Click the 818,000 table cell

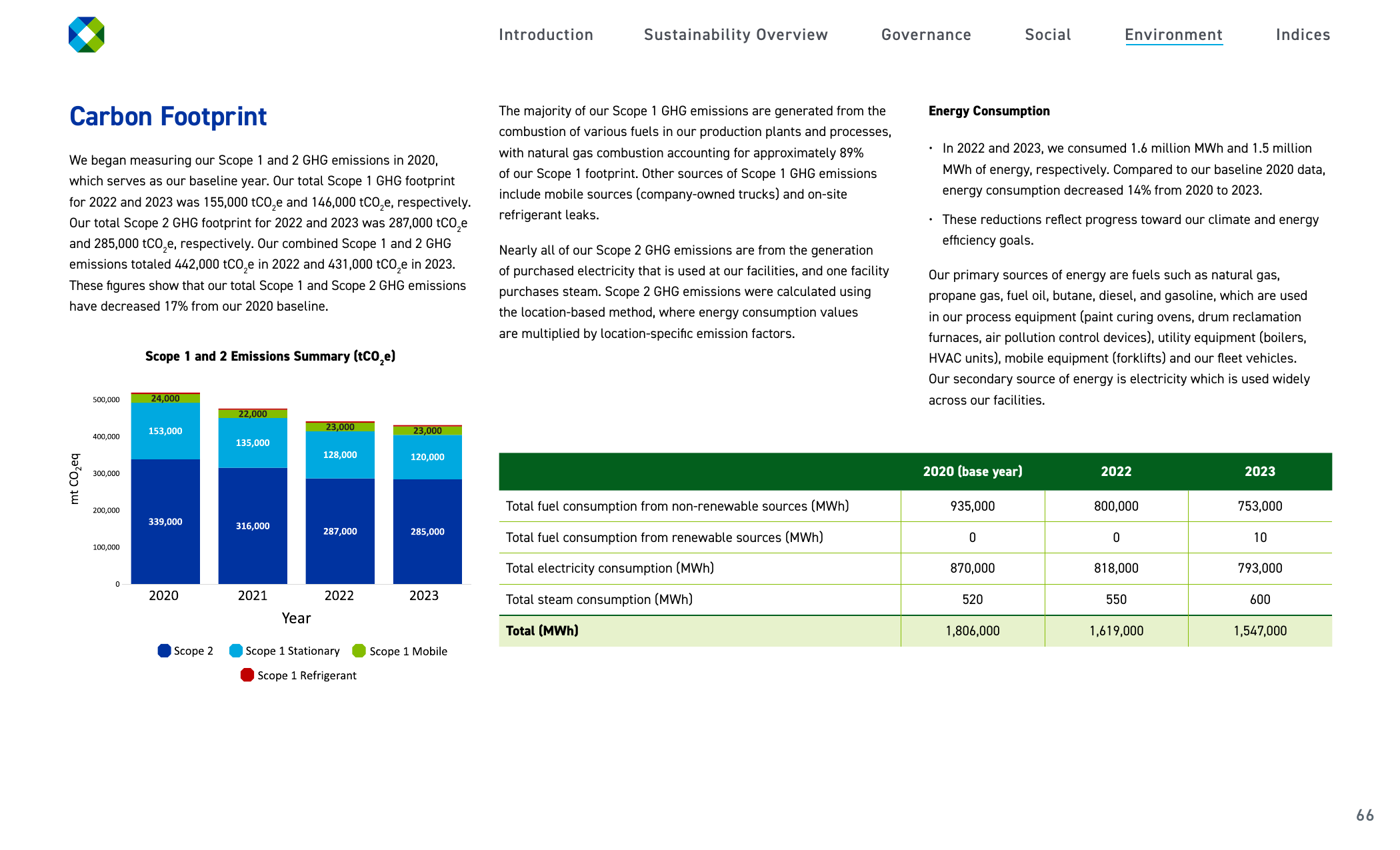pos(1116,568)
